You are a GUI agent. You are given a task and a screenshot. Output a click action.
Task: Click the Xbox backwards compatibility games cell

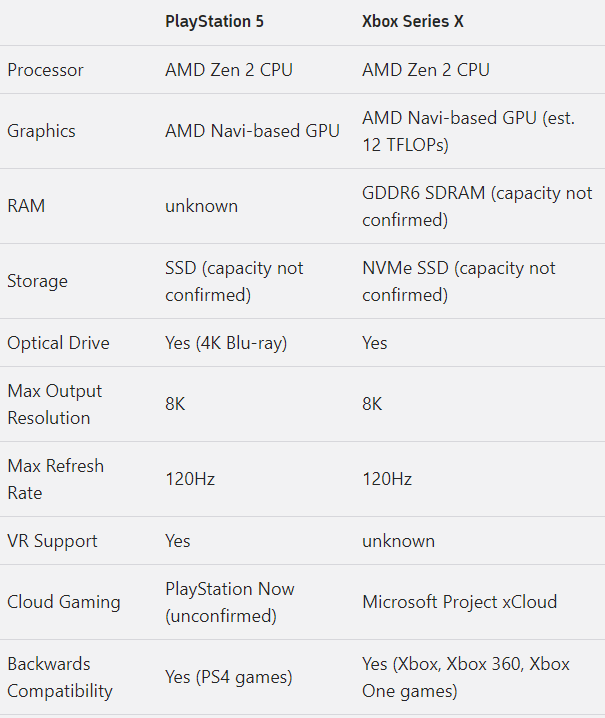point(465,677)
